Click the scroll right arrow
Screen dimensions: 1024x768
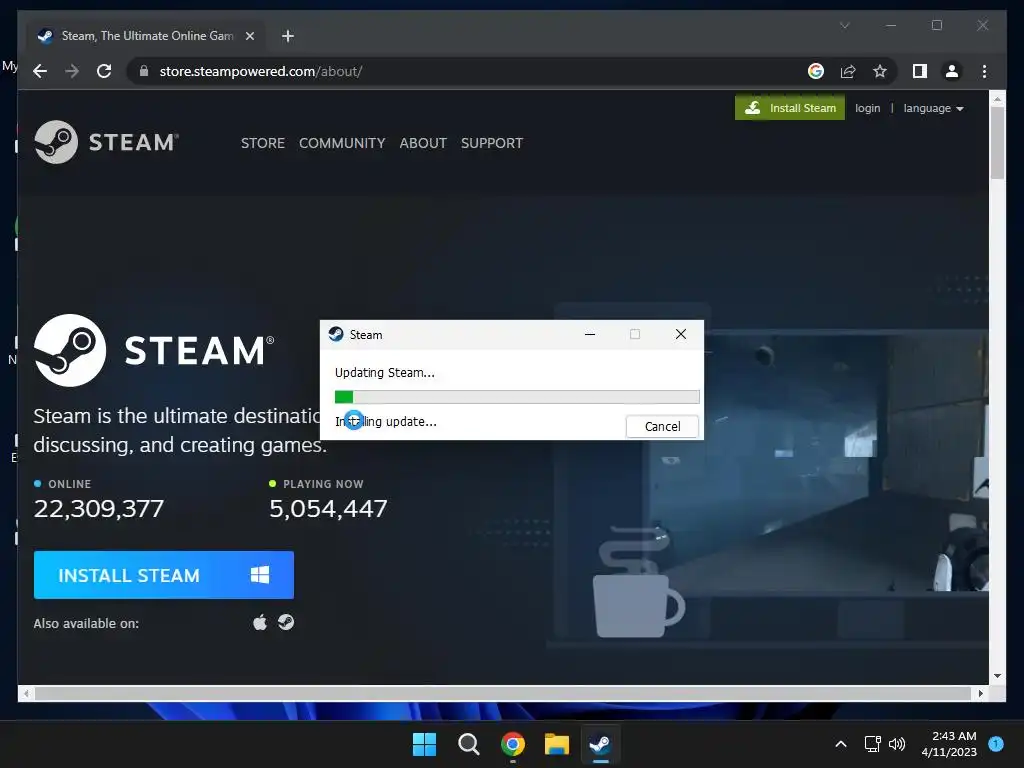[x=981, y=694]
